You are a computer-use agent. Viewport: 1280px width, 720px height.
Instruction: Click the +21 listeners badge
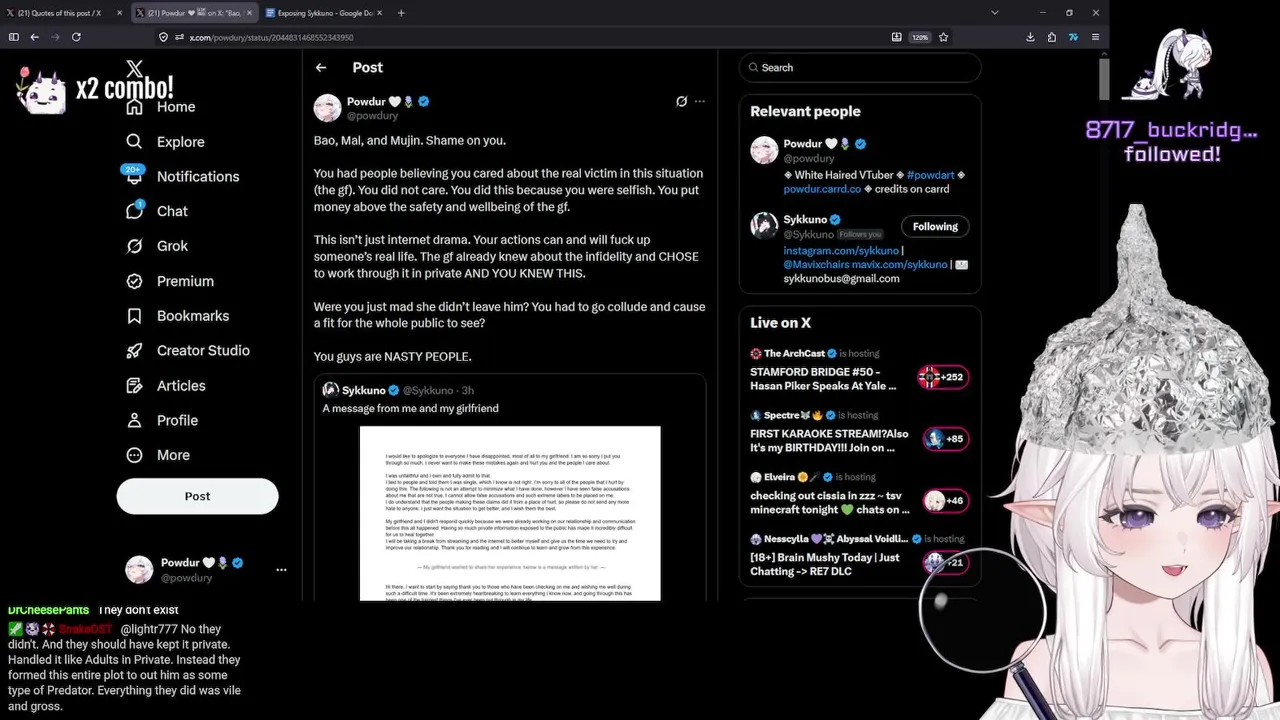point(945,563)
